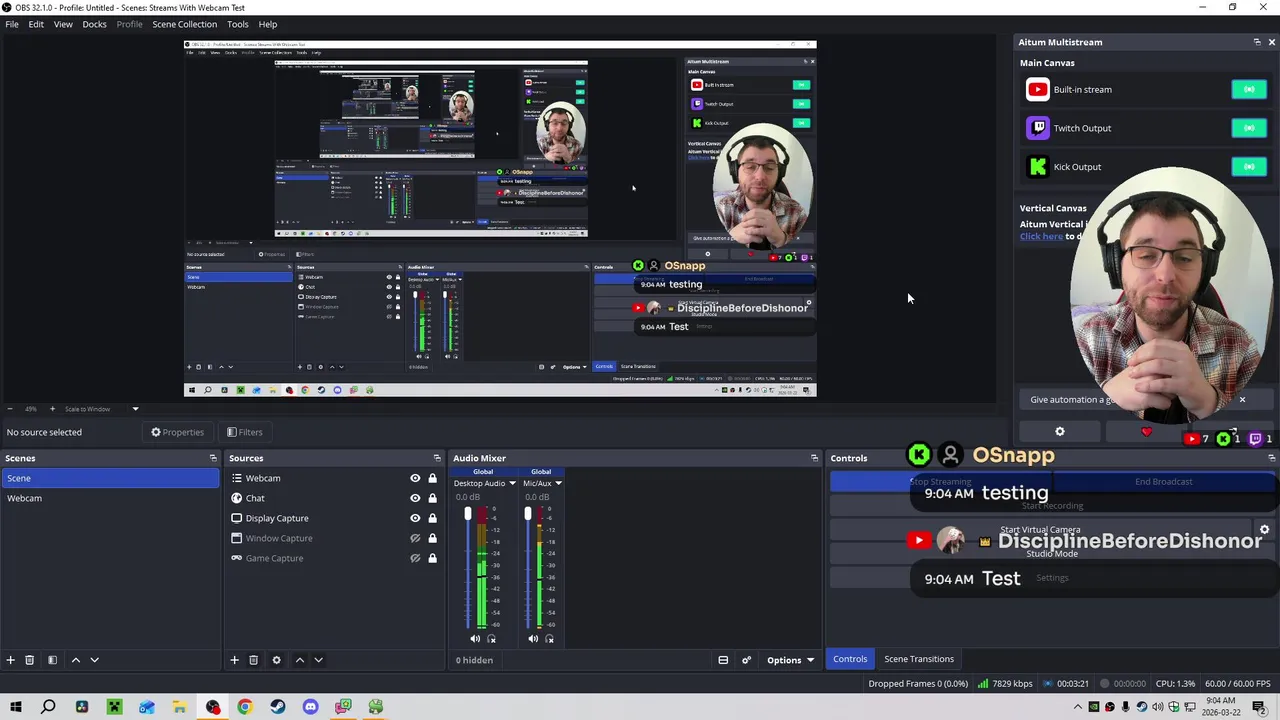
Task: Add a new scene with plus icon
Action: [x=10, y=660]
